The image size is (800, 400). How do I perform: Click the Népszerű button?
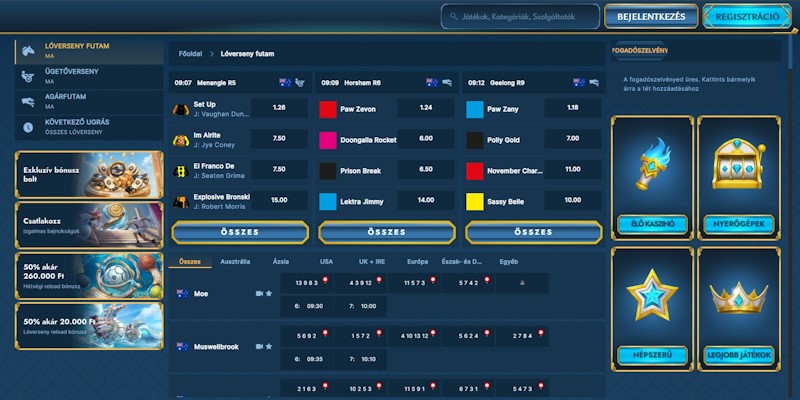click(652, 355)
